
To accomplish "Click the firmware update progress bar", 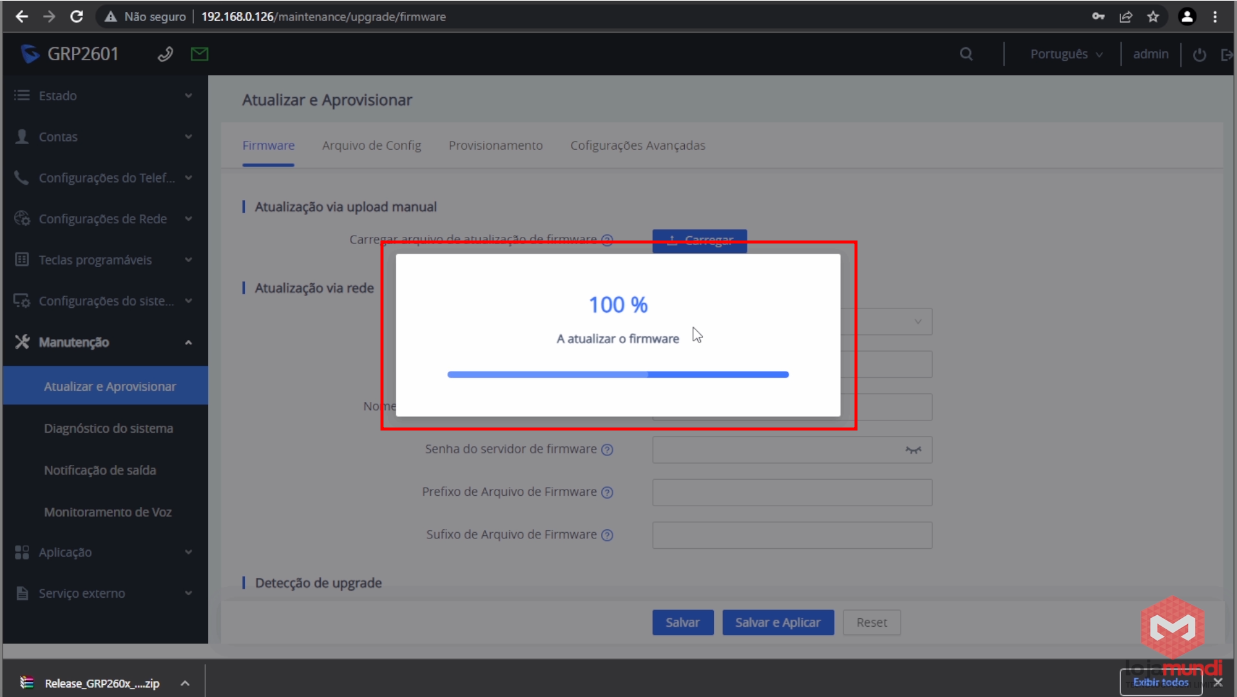I will click(618, 375).
